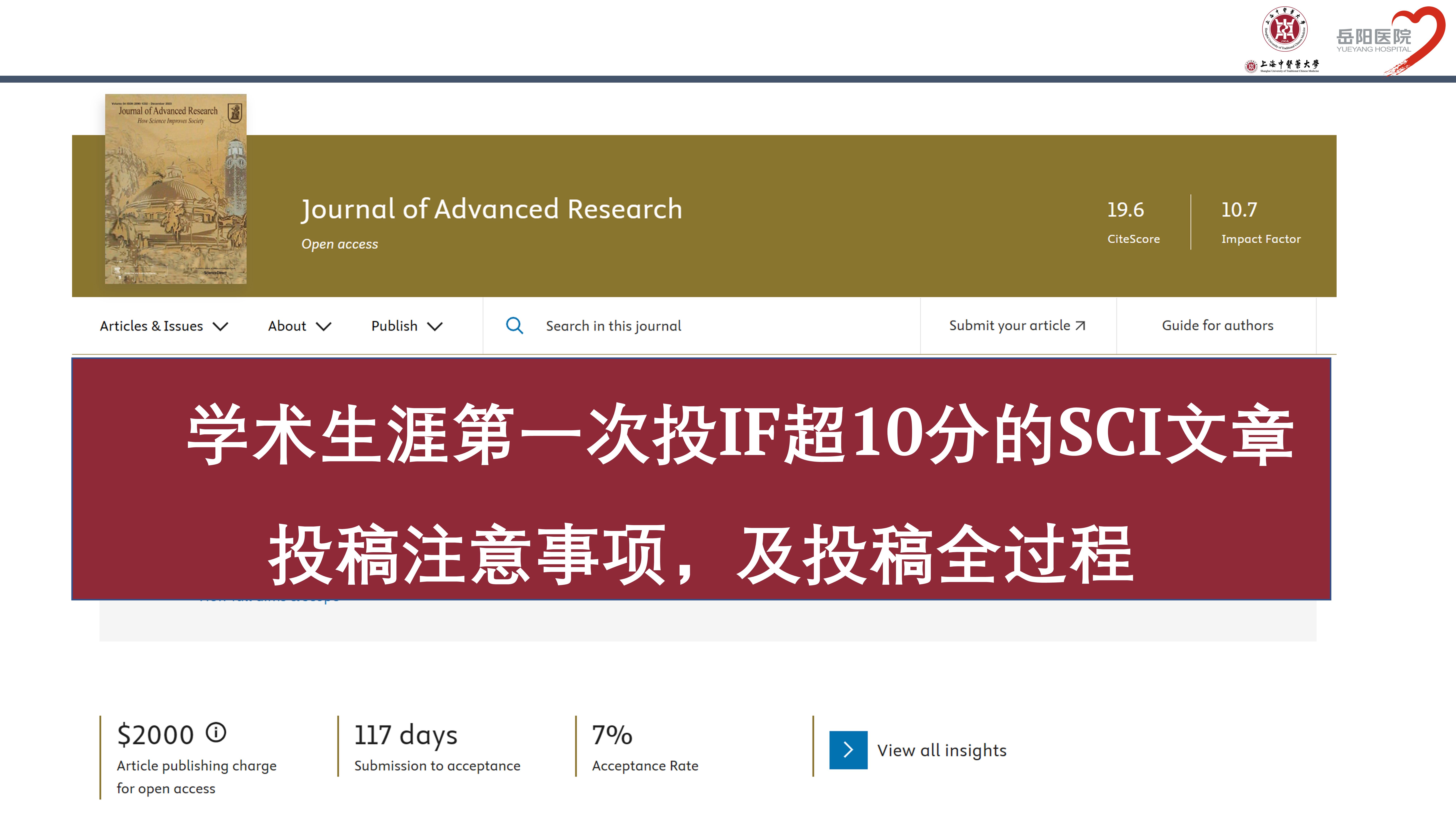Click the Journal of Advanced Research cover thumbnail
The width and height of the screenshot is (1456, 819).
point(176,189)
